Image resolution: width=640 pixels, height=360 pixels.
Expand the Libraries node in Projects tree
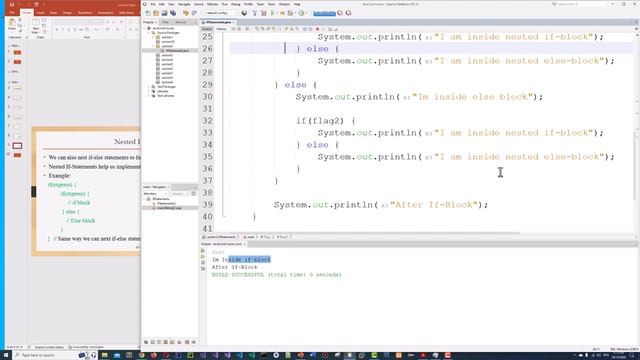tap(149, 91)
